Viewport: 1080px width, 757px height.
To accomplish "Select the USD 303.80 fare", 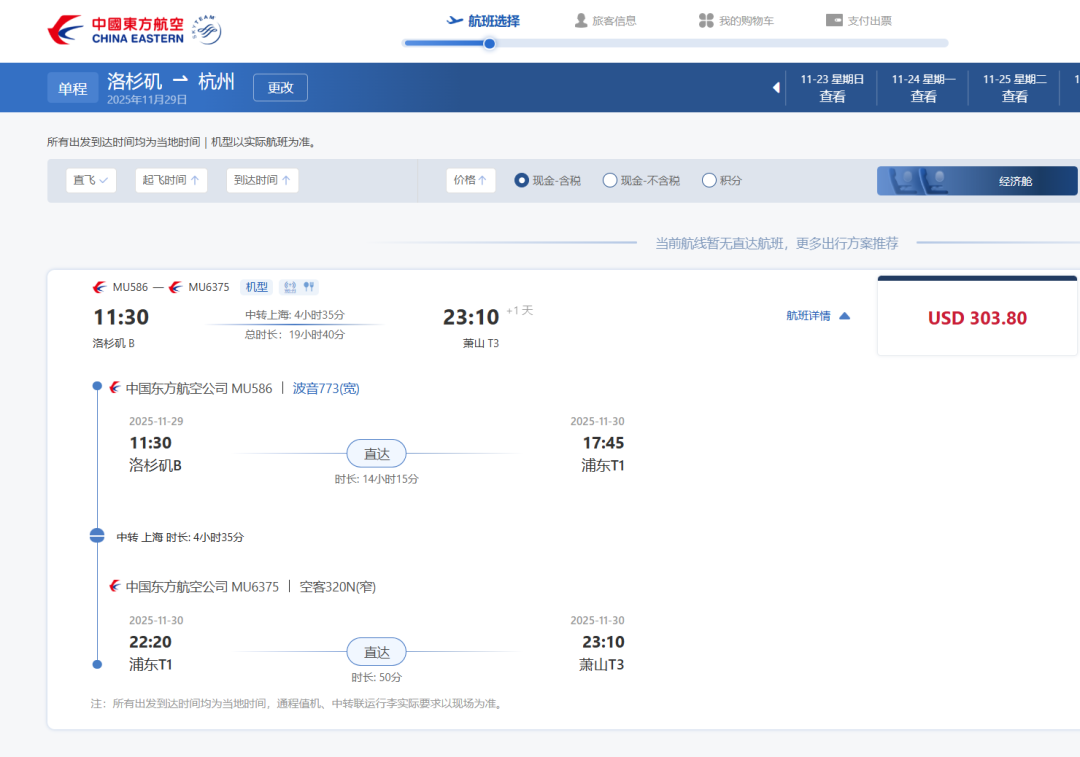I will point(977,318).
